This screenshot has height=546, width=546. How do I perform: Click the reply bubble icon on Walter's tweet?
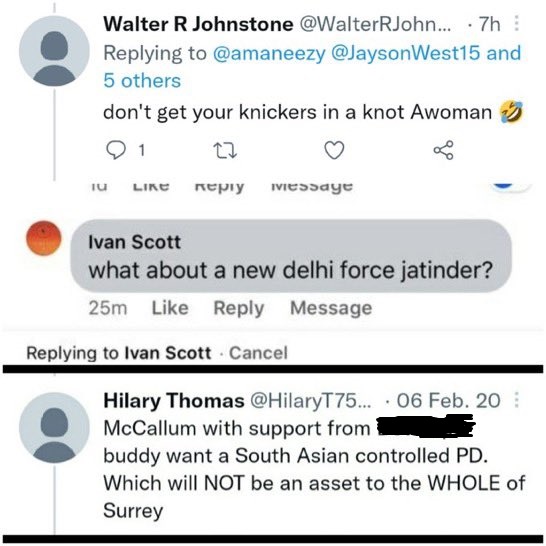[116, 150]
